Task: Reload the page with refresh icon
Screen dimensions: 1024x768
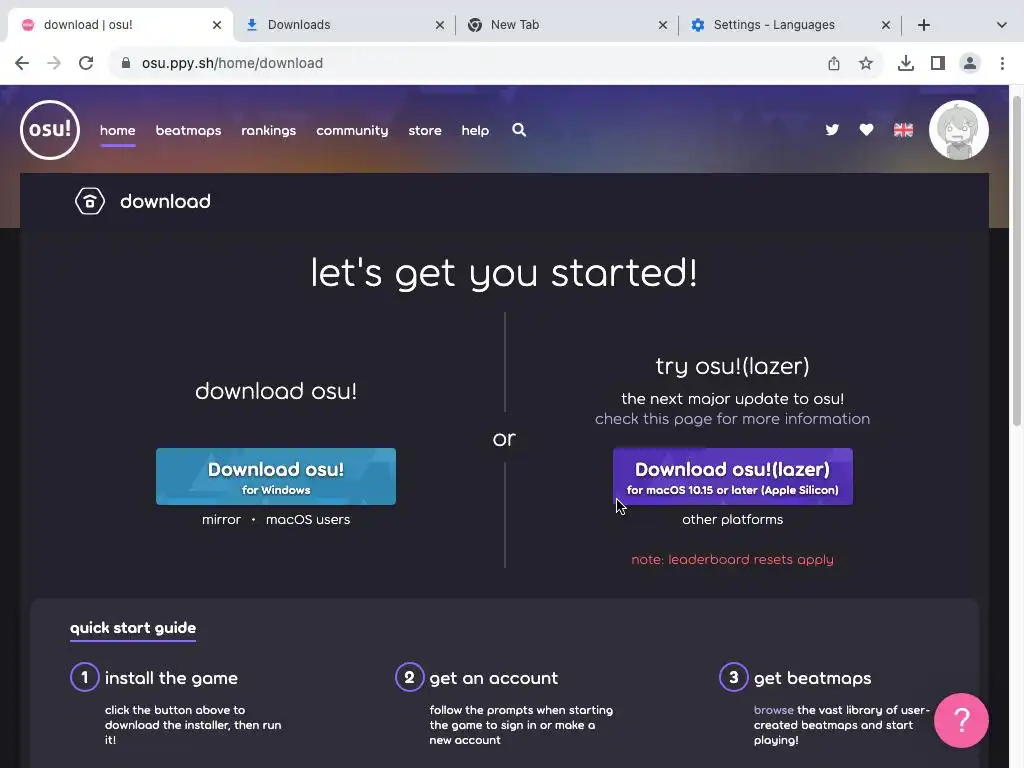Action: 86,63
